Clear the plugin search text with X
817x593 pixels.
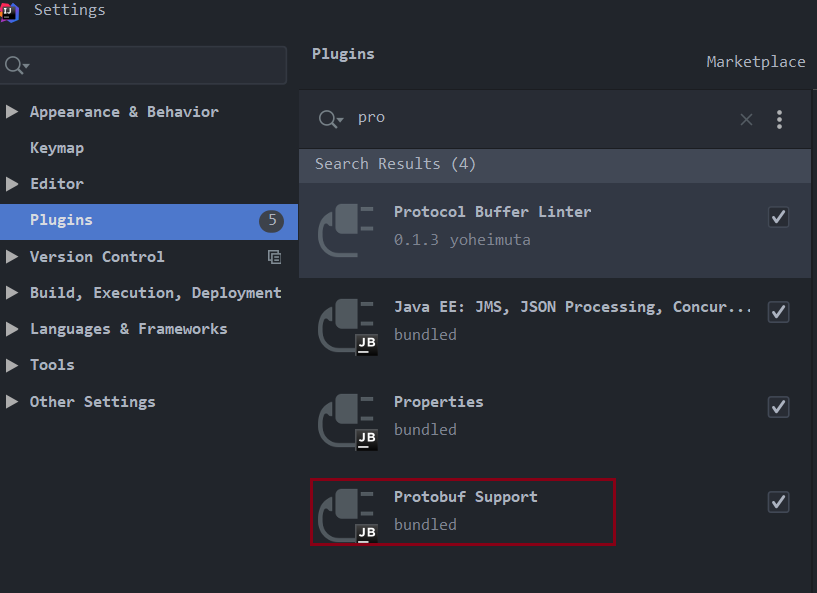tap(746, 119)
